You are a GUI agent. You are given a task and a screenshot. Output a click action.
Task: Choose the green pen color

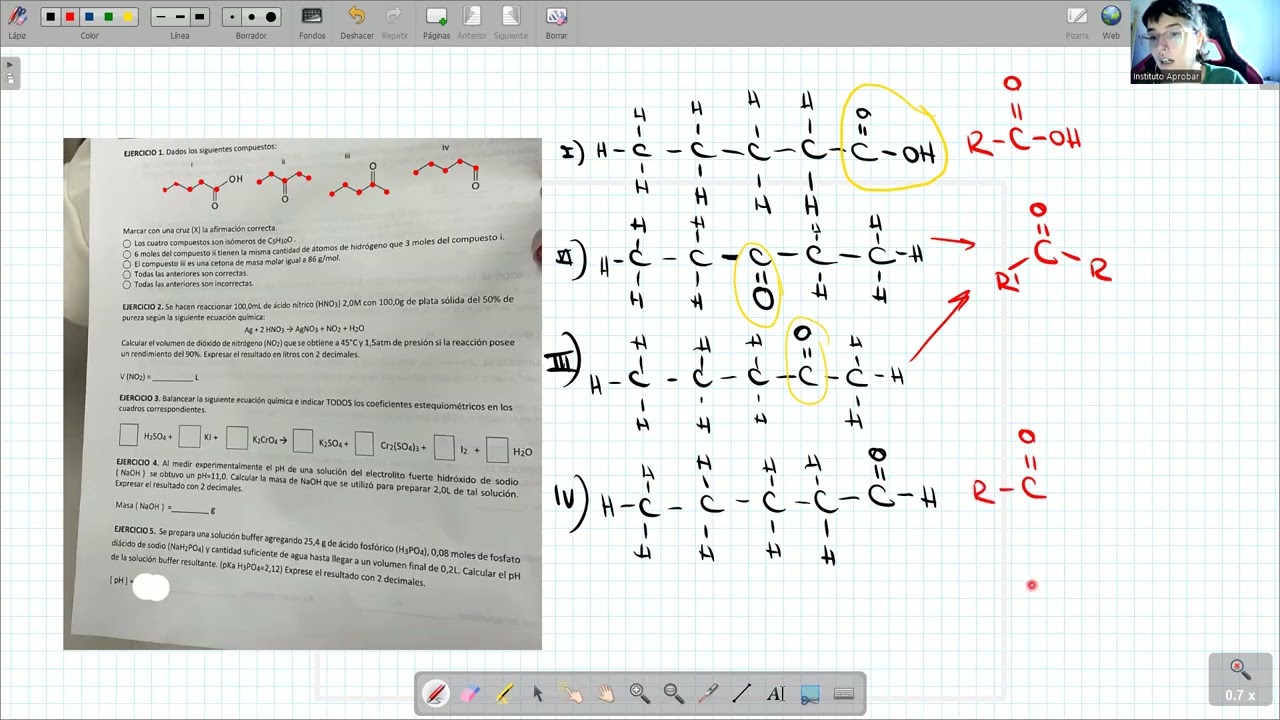pos(108,17)
